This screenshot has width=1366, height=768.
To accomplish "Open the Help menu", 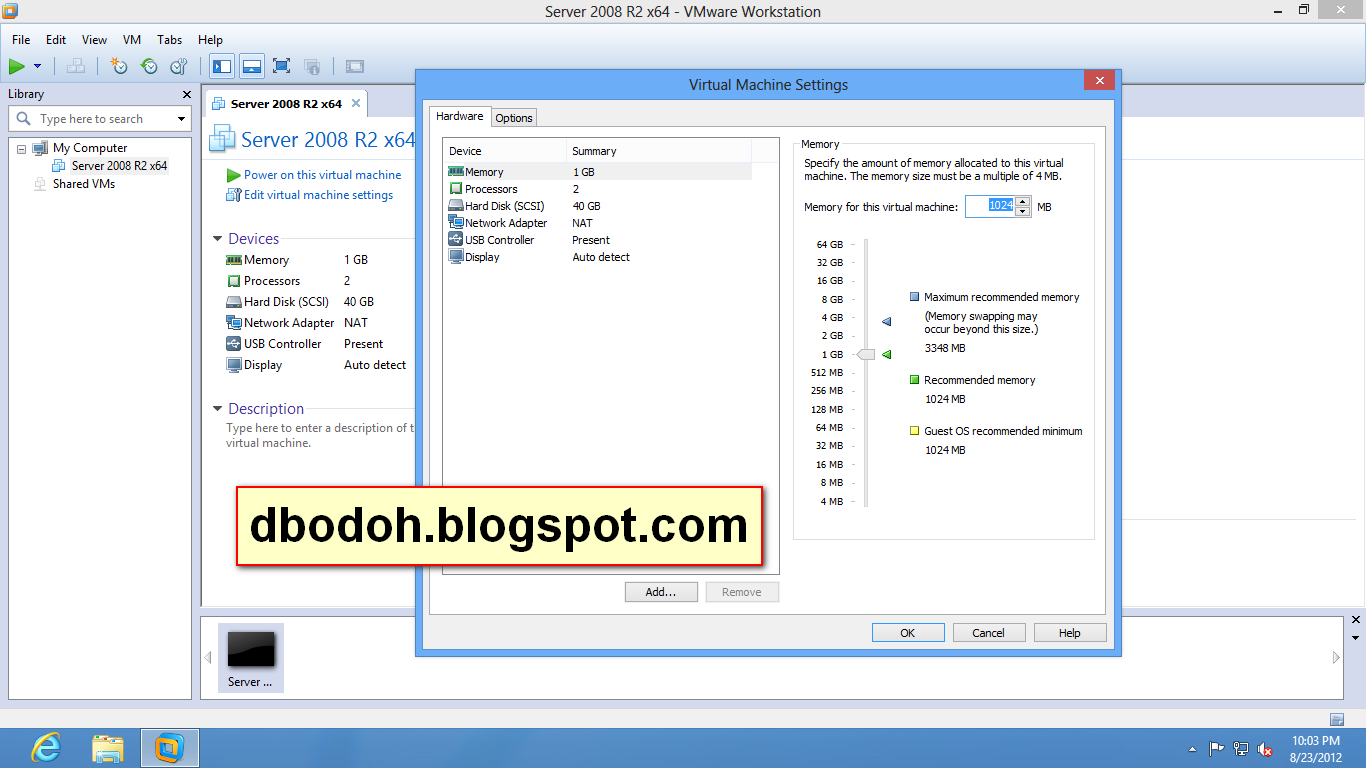I will point(210,40).
